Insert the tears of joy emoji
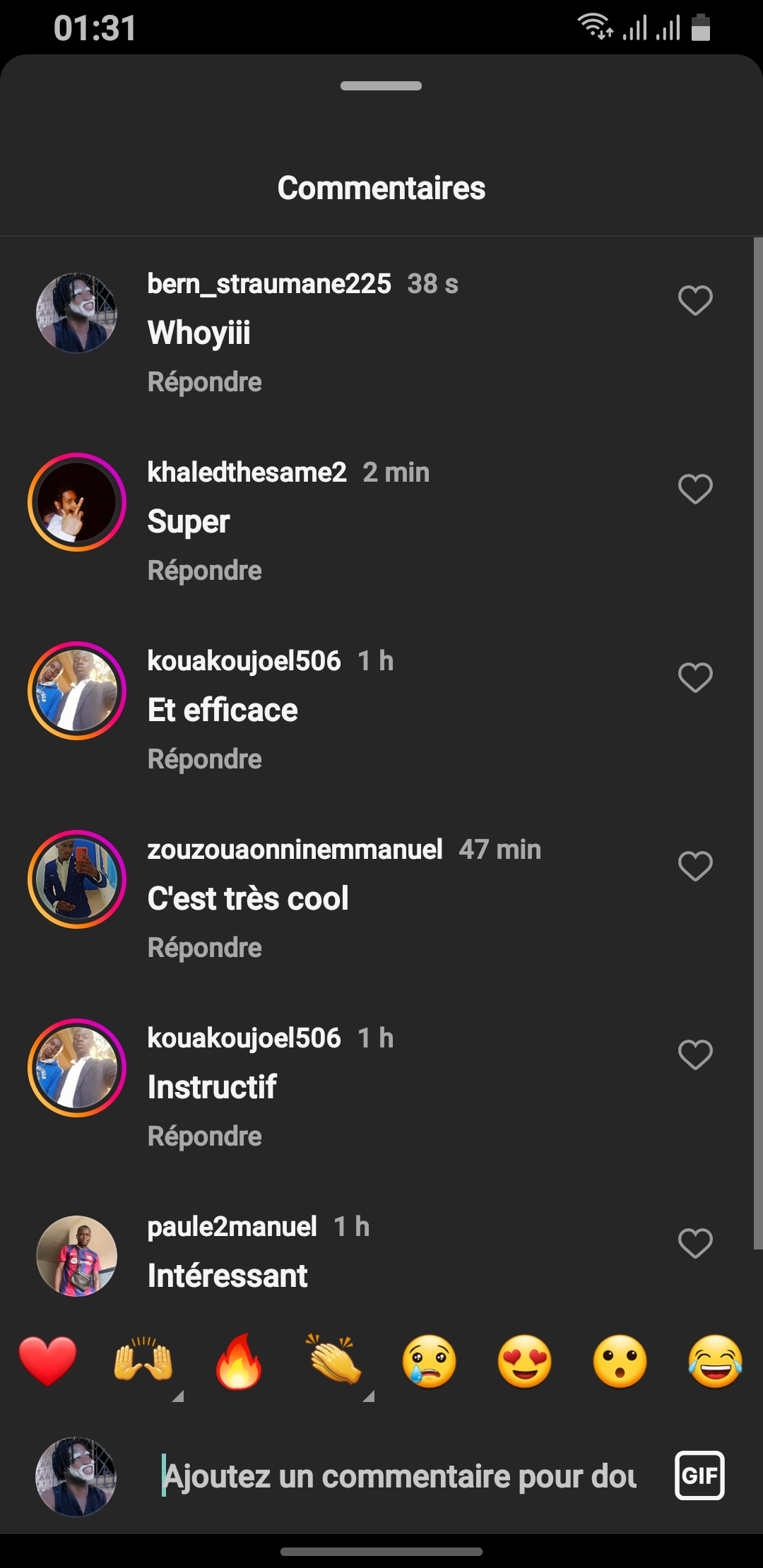This screenshot has height=1568, width=763. pyautogui.click(x=715, y=1361)
